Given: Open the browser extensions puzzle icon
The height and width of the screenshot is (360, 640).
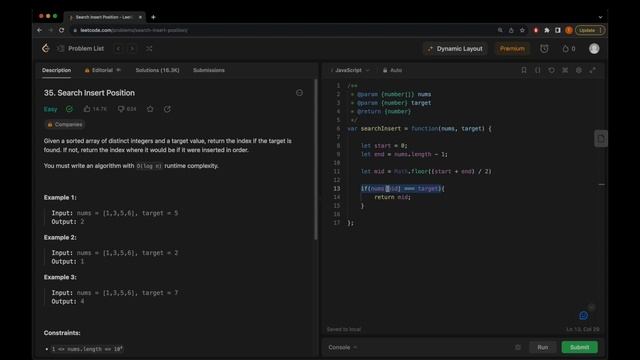Looking at the screenshot, I should coord(547,30).
